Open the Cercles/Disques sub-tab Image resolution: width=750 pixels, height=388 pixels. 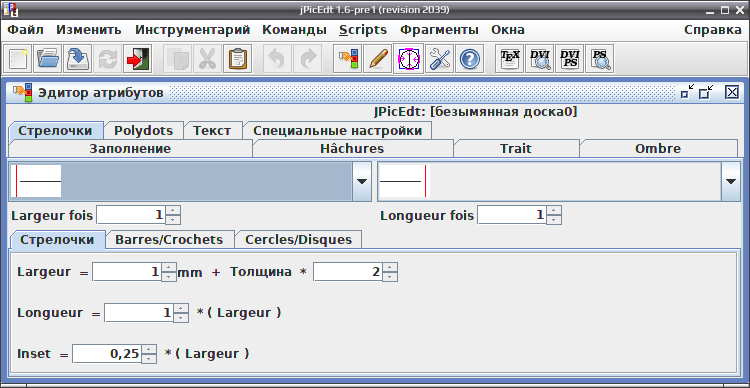[x=298, y=240]
